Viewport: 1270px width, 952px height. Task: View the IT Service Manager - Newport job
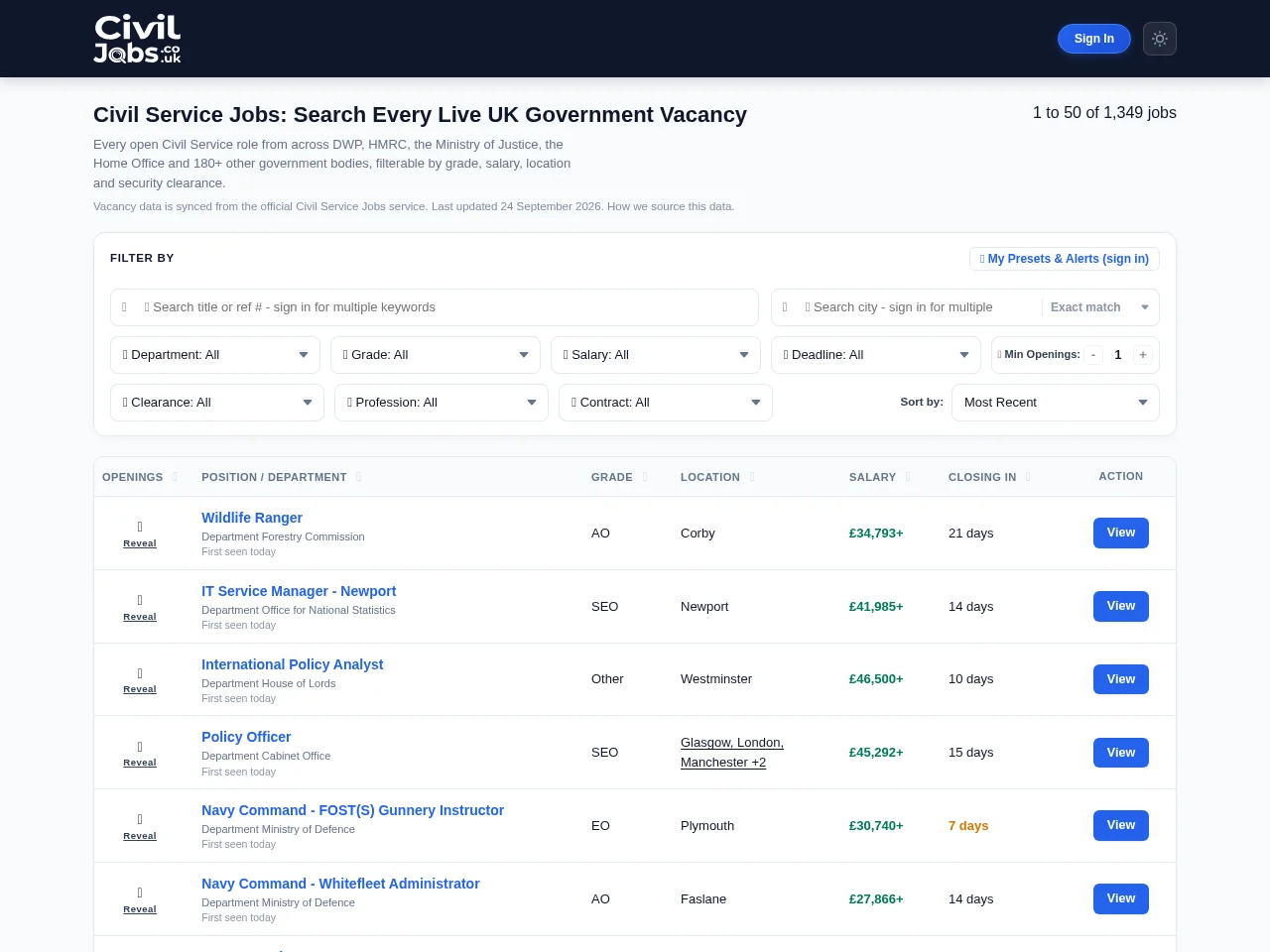[x=1121, y=606]
